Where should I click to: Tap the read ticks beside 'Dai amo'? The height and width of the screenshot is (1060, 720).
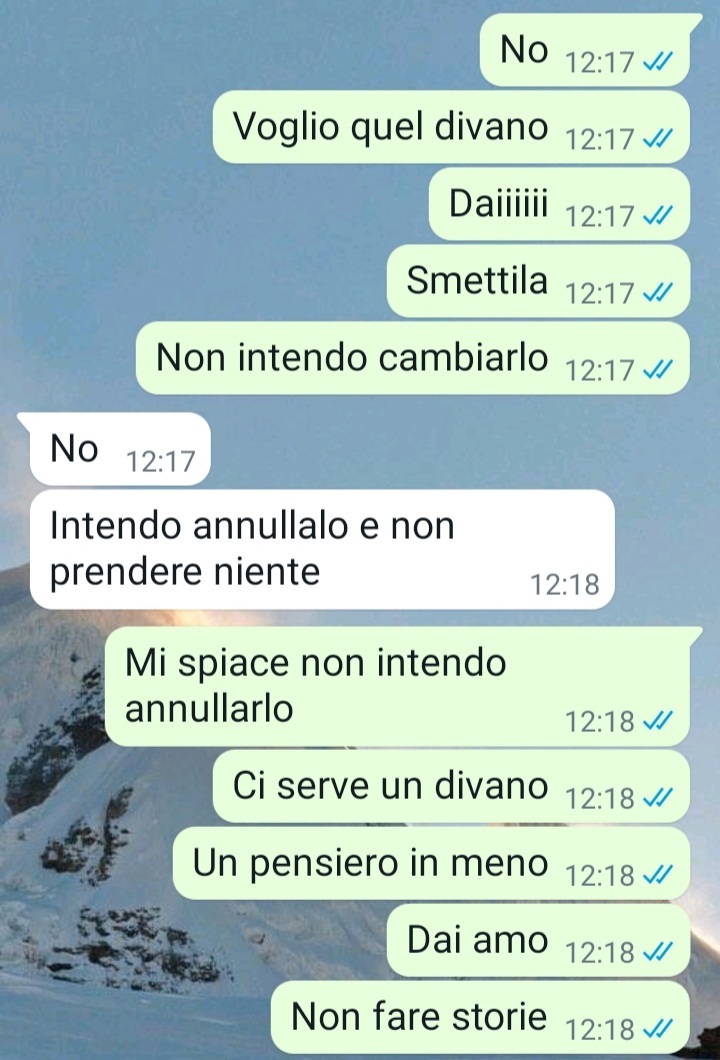pyautogui.click(x=657, y=953)
